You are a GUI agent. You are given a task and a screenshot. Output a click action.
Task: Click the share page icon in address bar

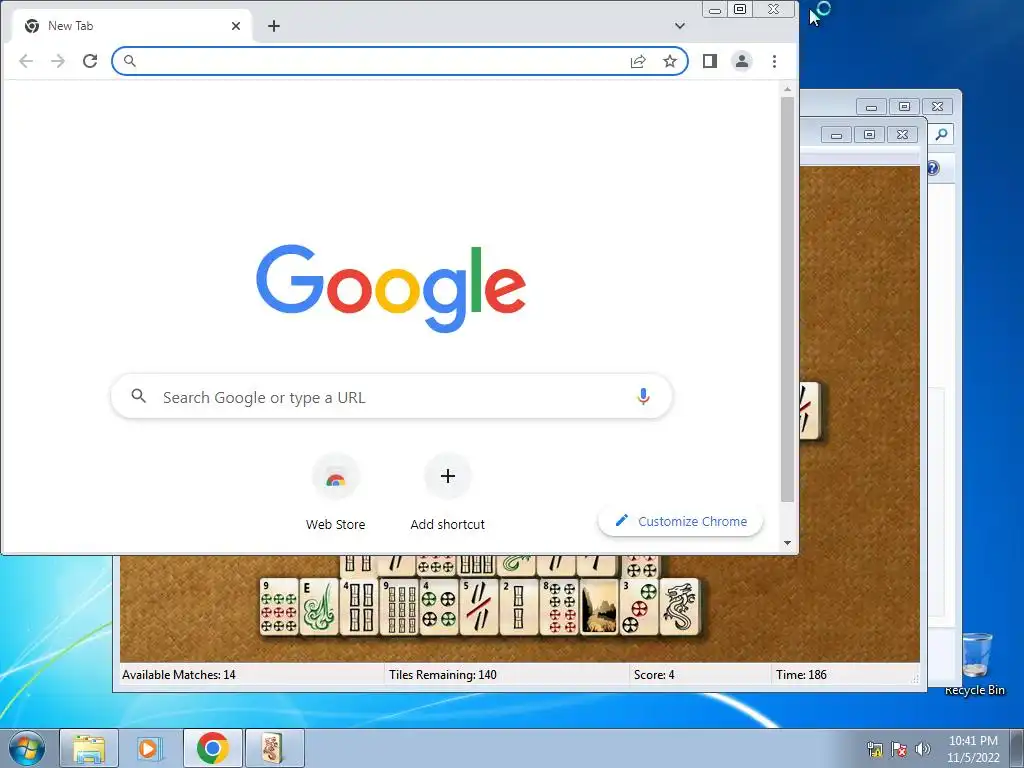(638, 61)
